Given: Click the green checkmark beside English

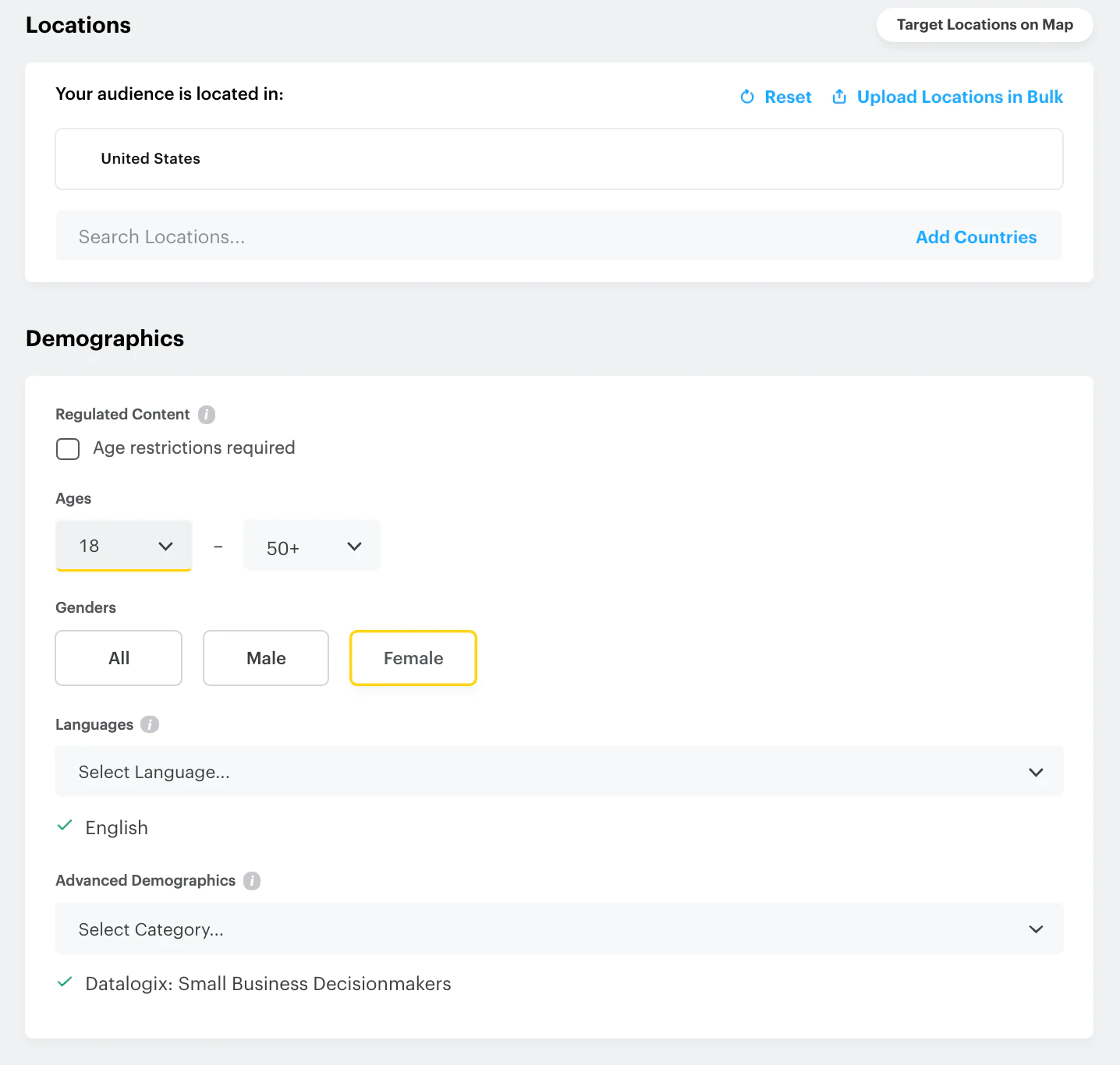Looking at the screenshot, I should coord(65,826).
